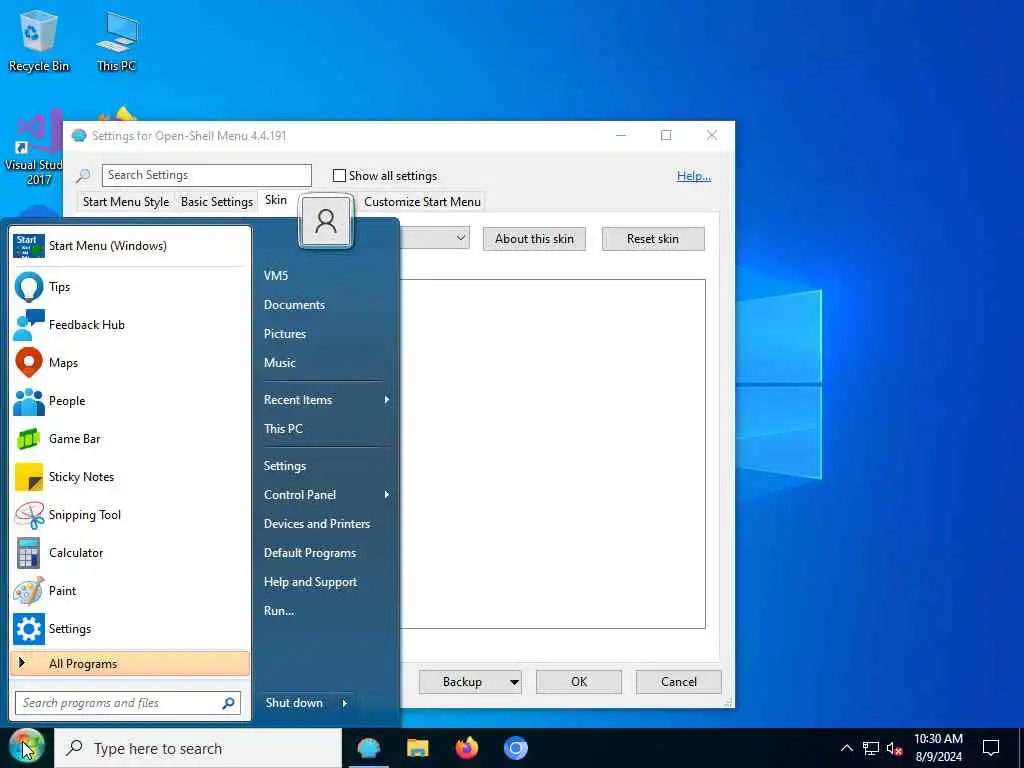The width and height of the screenshot is (1024, 768).
Task: Open Feedback Hub app icon
Action: click(29, 325)
